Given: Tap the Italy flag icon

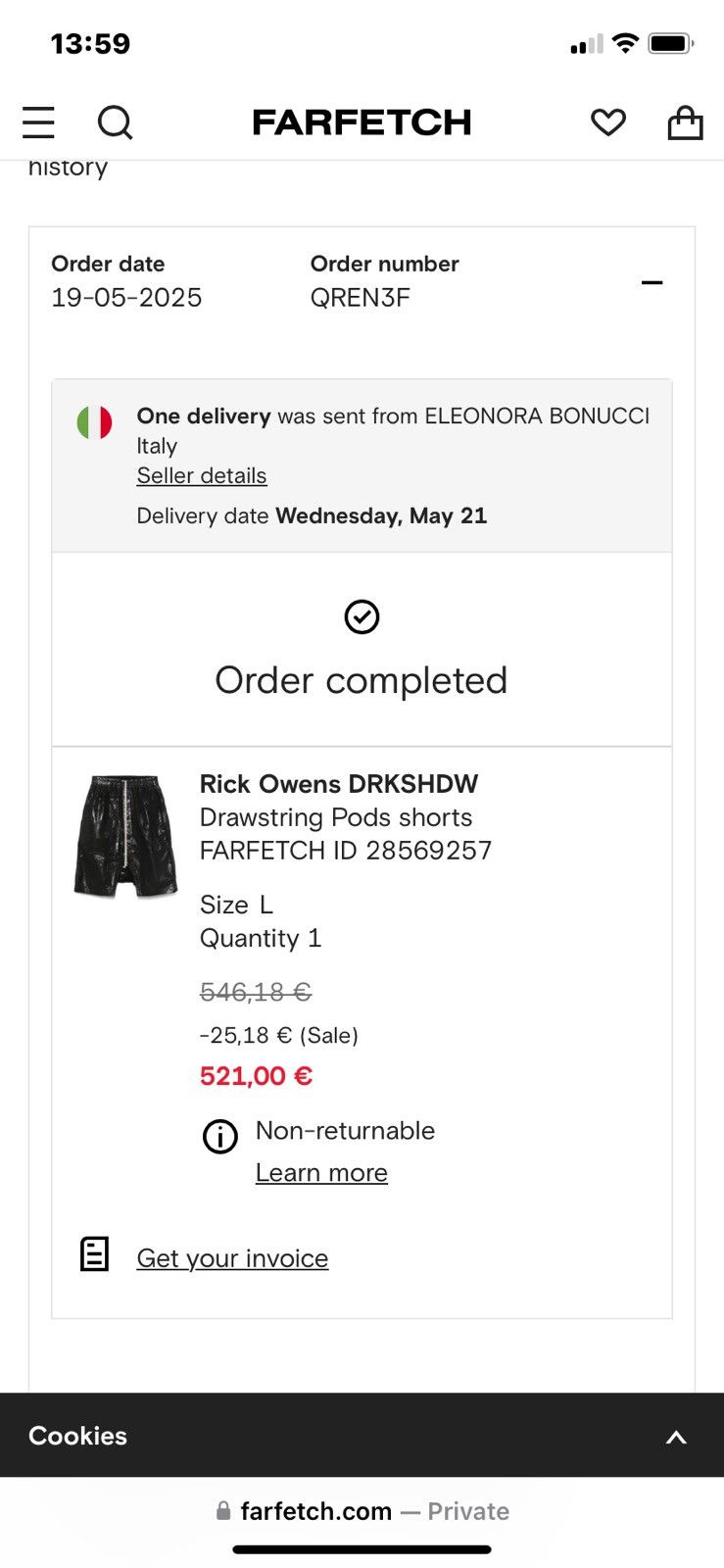Looking at the screenshot, I should pyautogui.click(x=94, y=422).
